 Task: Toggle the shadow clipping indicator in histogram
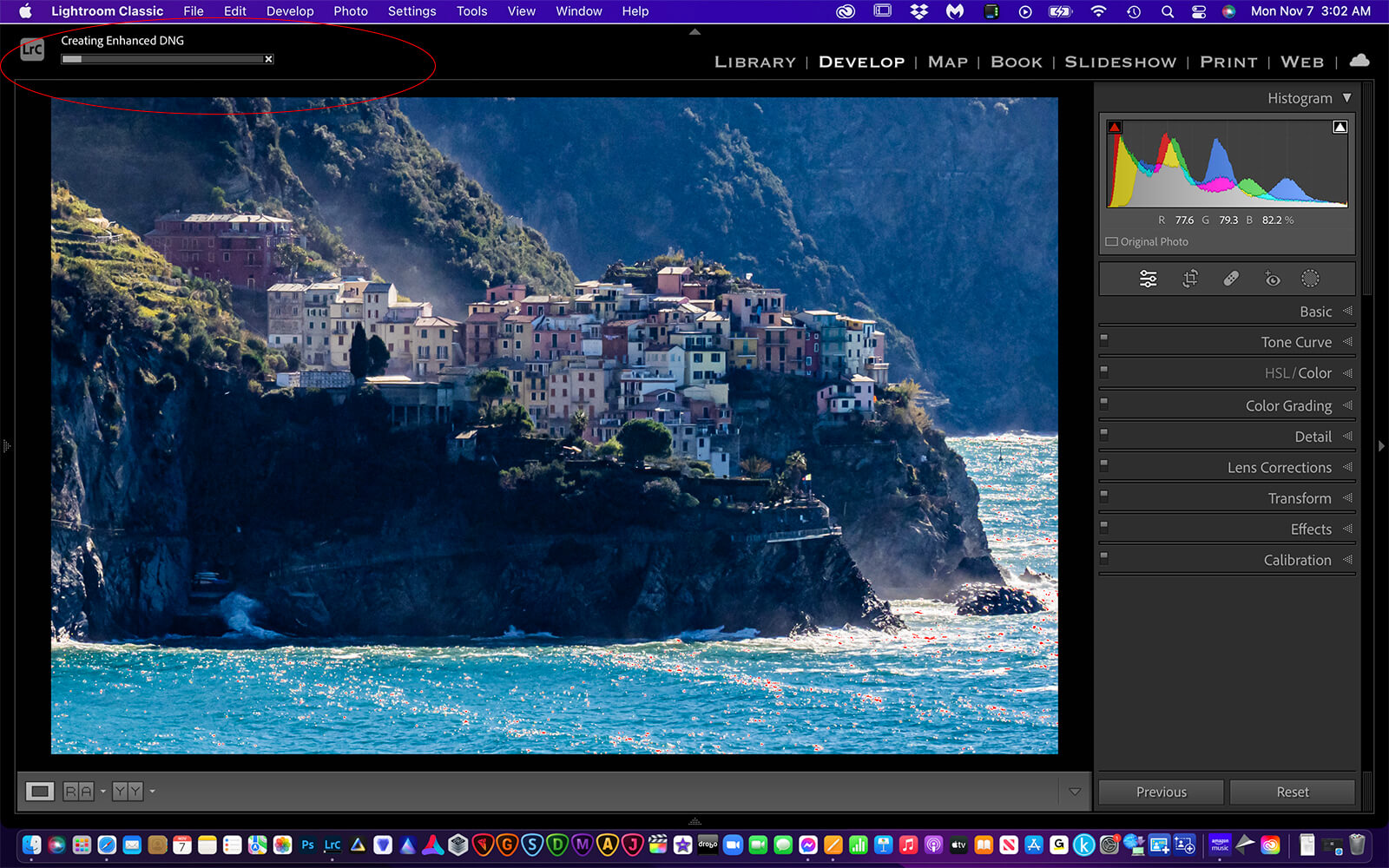point(1115,128)
